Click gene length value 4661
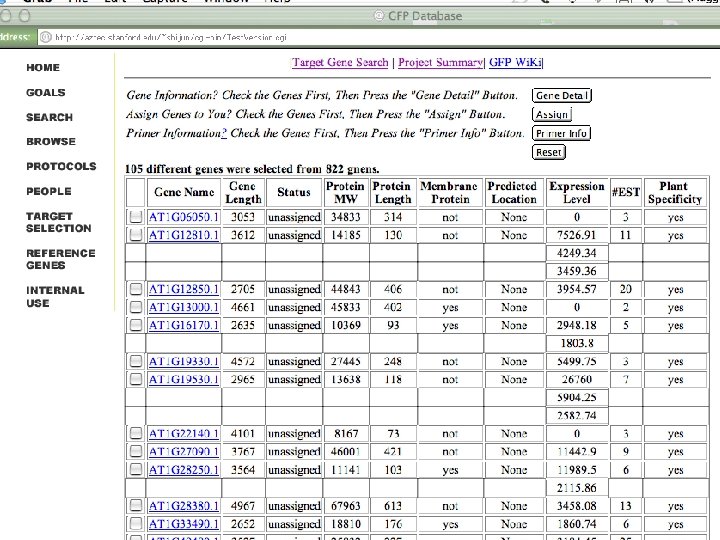The image size is (720, 540). (243, 307)
